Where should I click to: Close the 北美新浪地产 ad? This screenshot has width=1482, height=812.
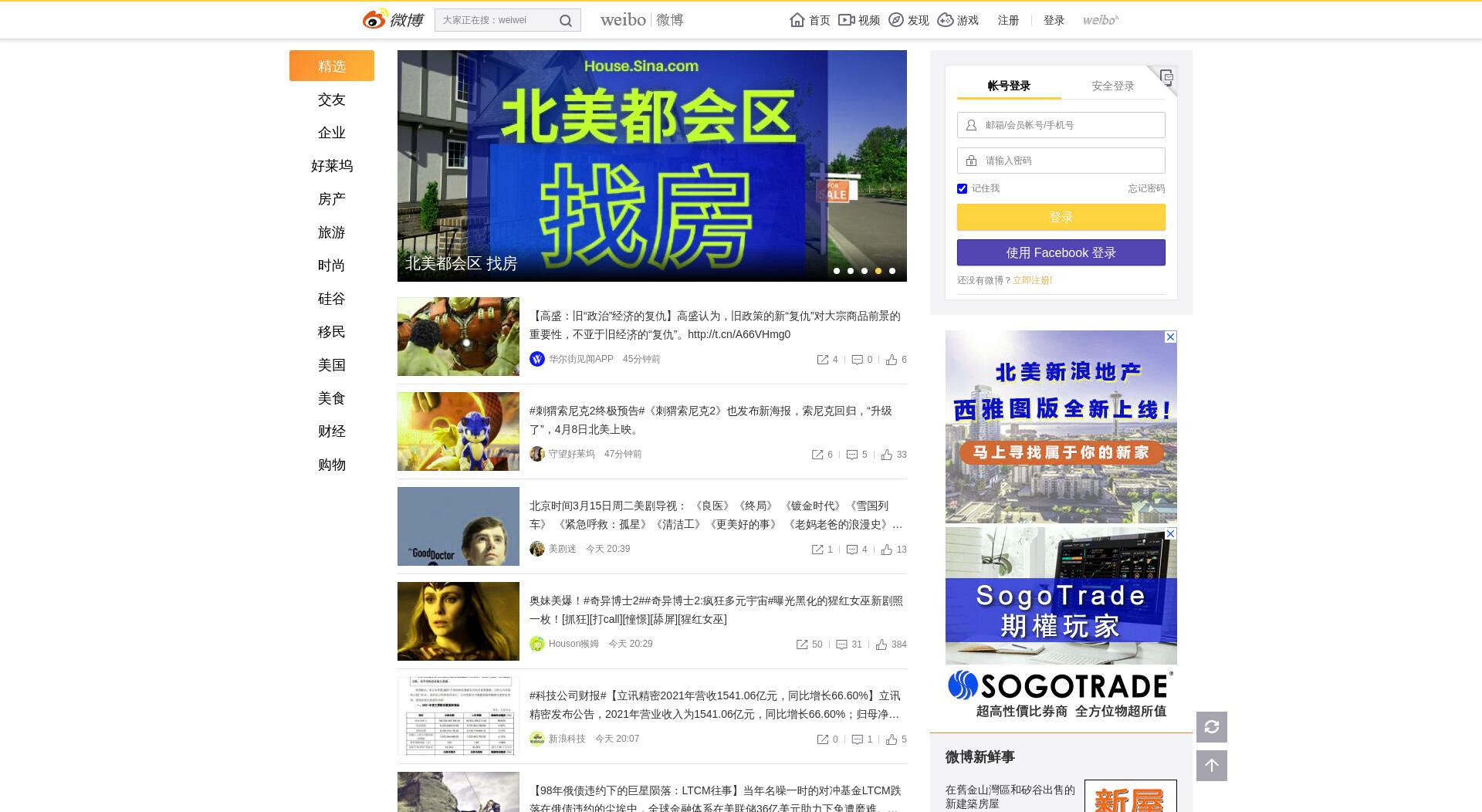coord(1170,337)
